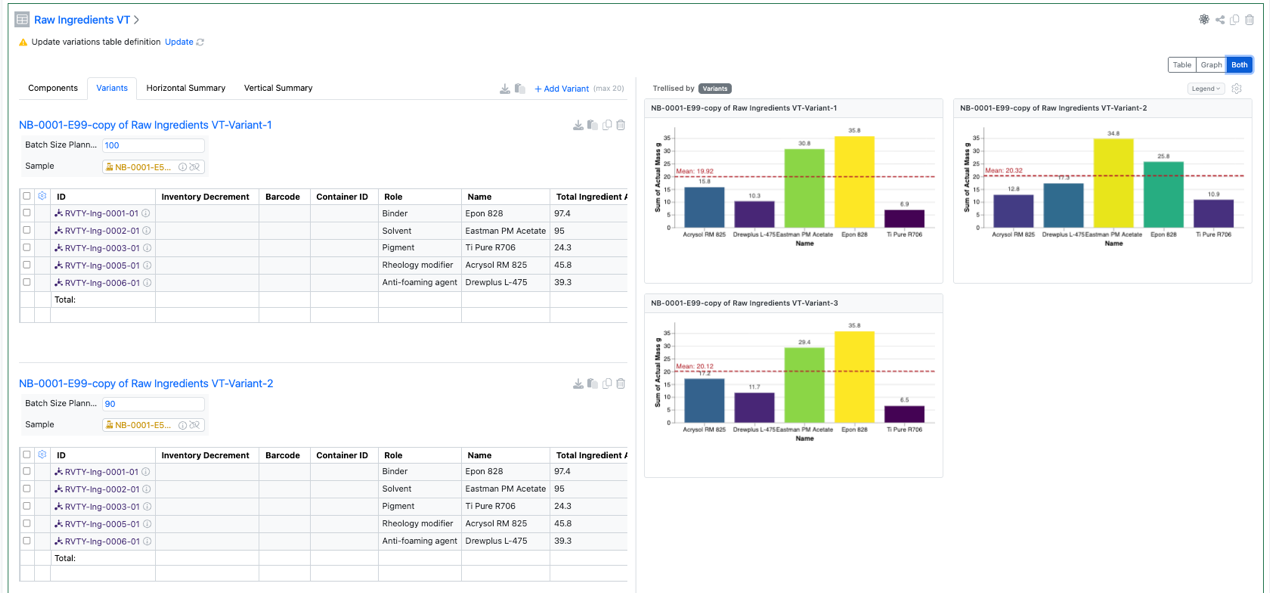Click the atom-shaped icon in top-right toolbar

coord(1204,20)
